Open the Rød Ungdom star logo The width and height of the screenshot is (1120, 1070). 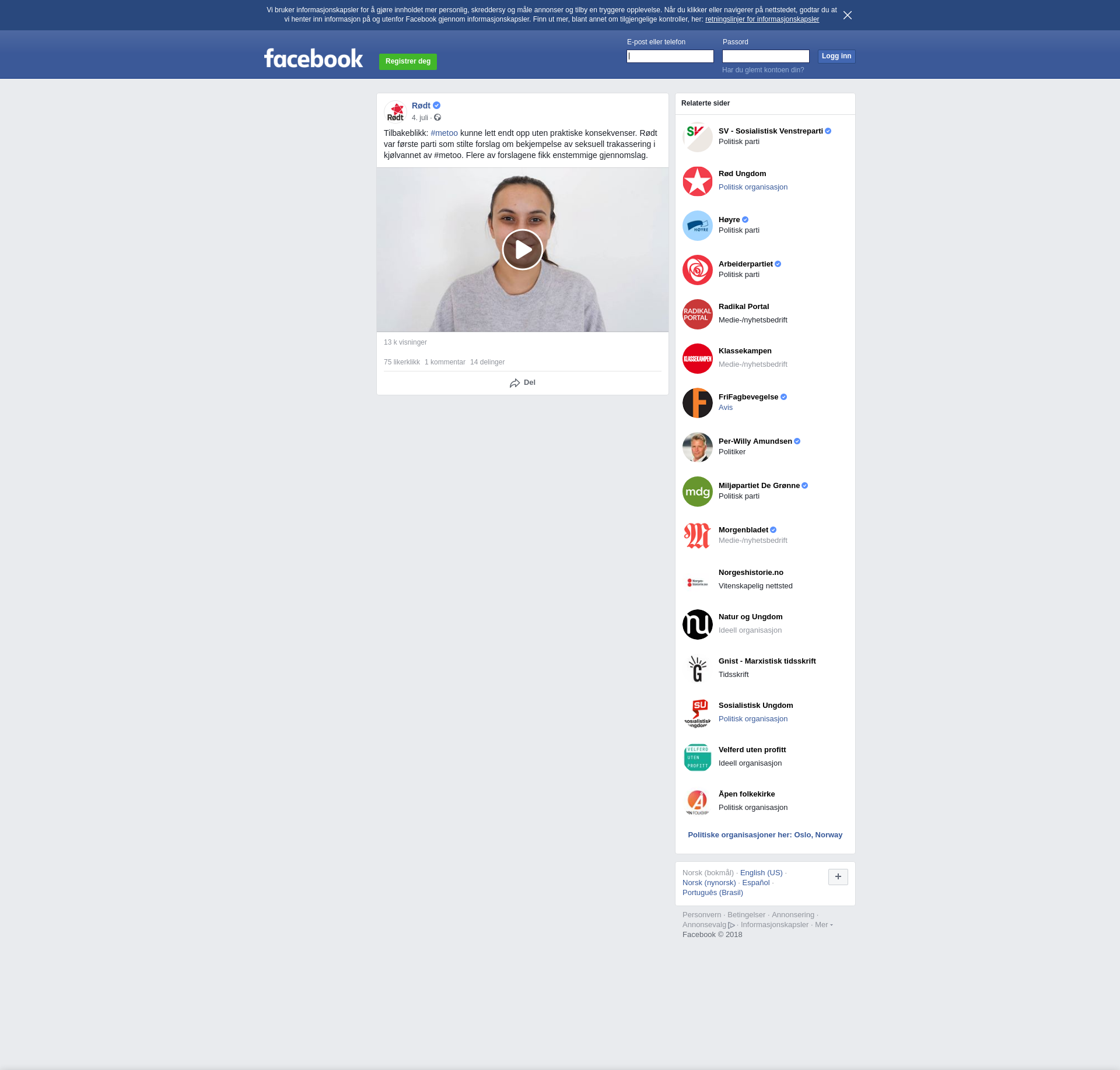coord(698,181)
